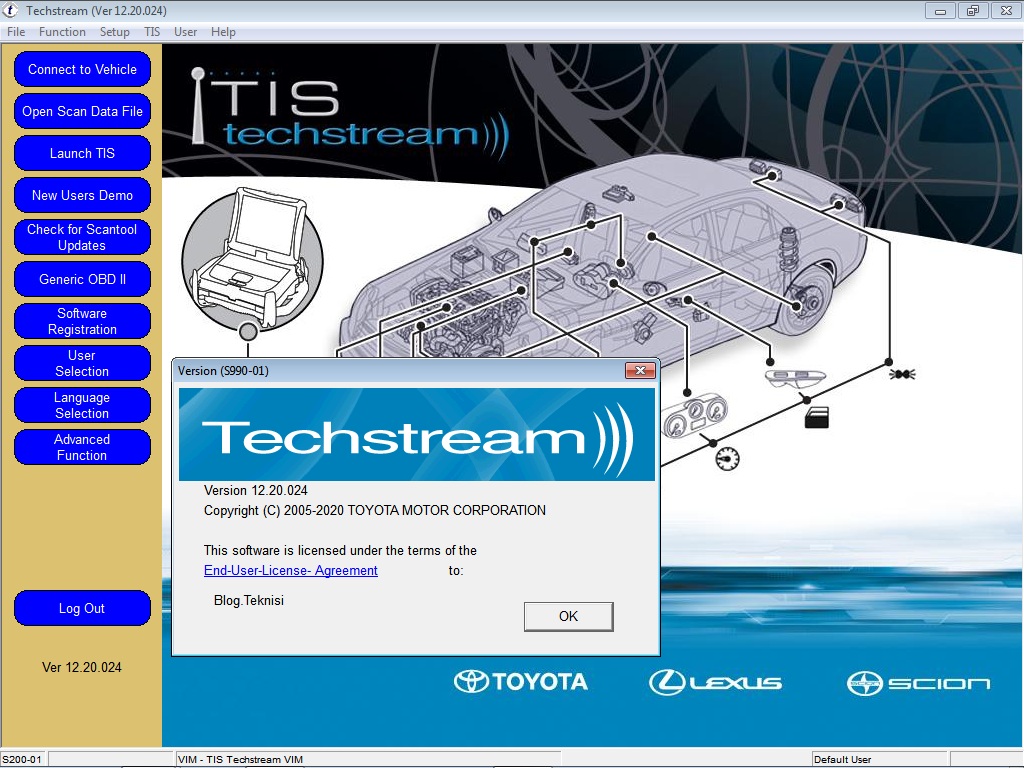Click the VIM - TIS Techstream VIM status
The width and height of the screenshot is (1024, 768).
pyautogui.click(x=240, y=760)
